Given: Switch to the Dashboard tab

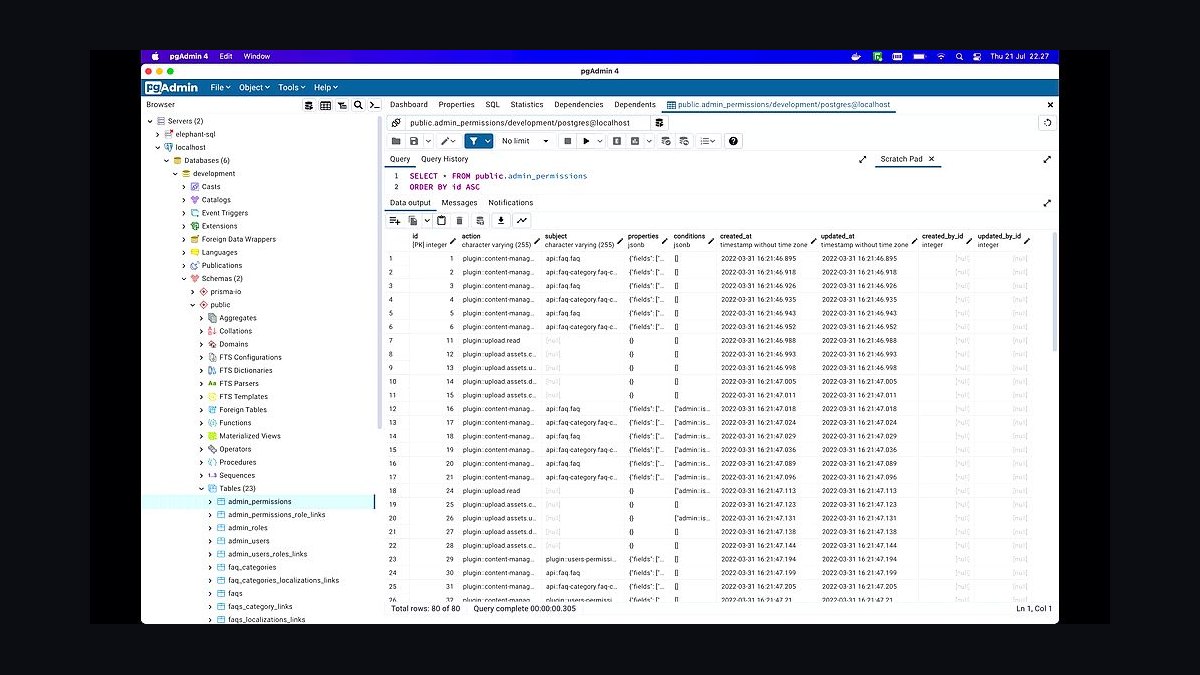Looking at the screenshot, I should click(409, 105).
